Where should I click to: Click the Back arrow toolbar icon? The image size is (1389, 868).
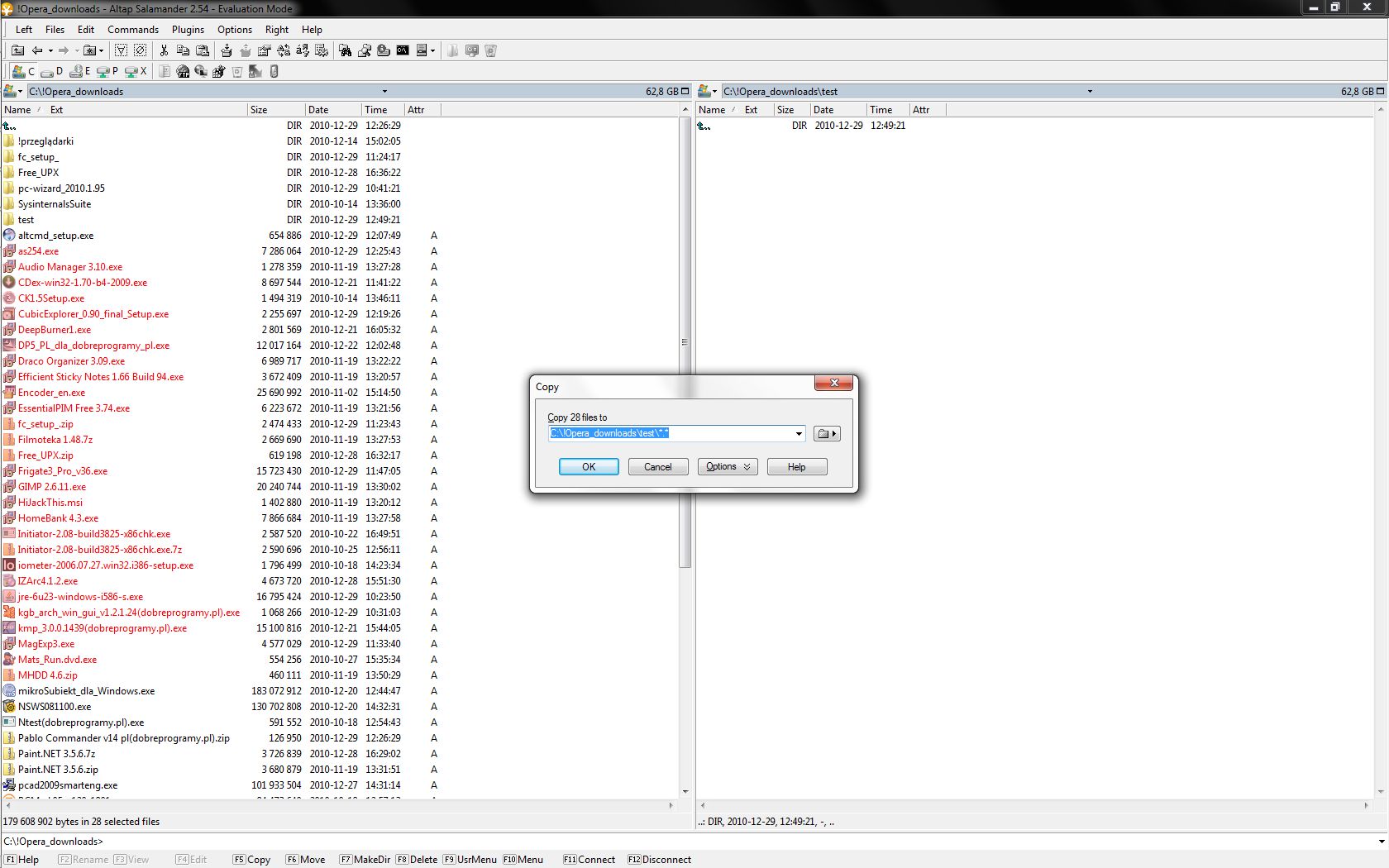37,50
